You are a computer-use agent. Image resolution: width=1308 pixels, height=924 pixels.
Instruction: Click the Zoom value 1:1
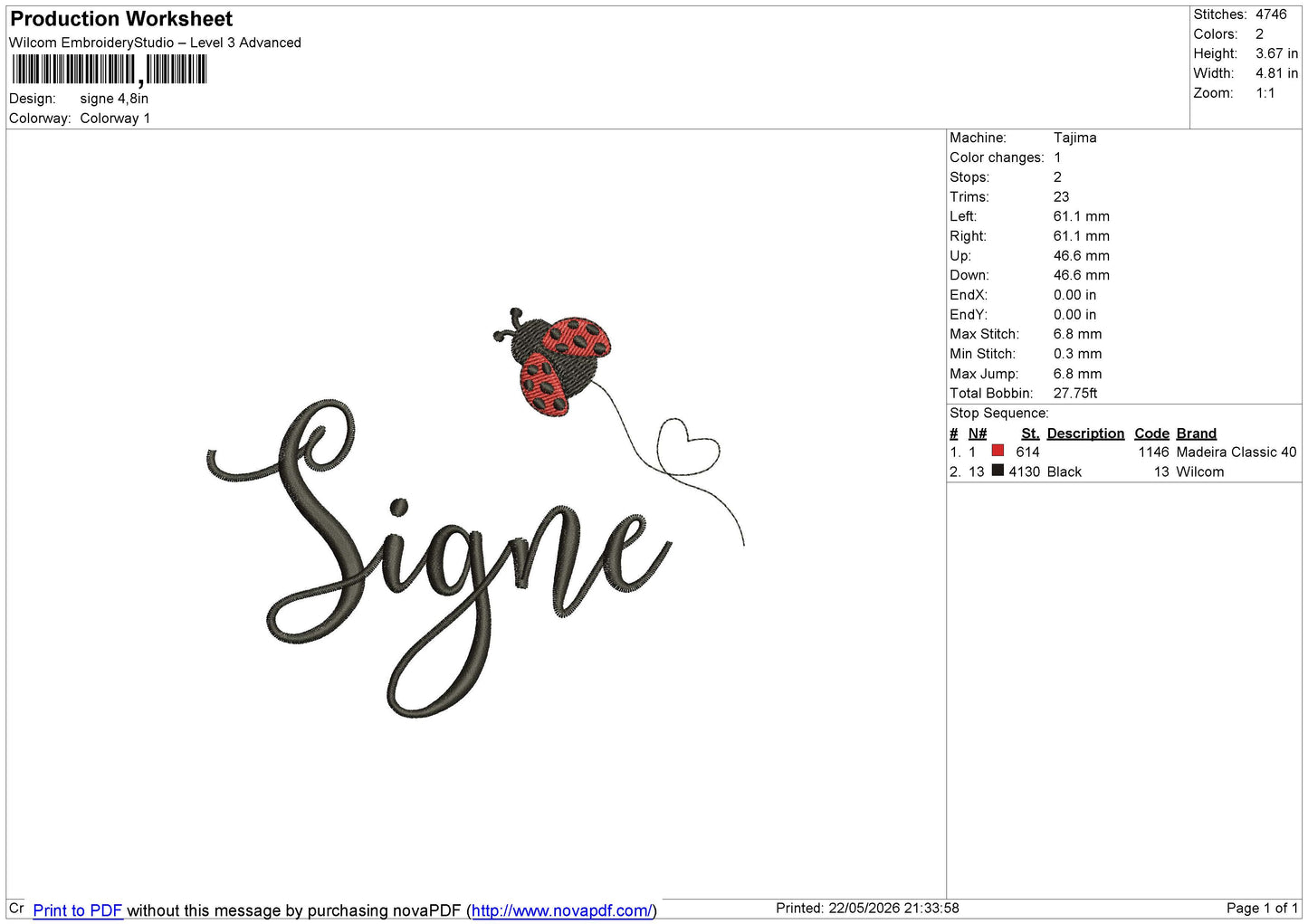(x=1265, y=93)
